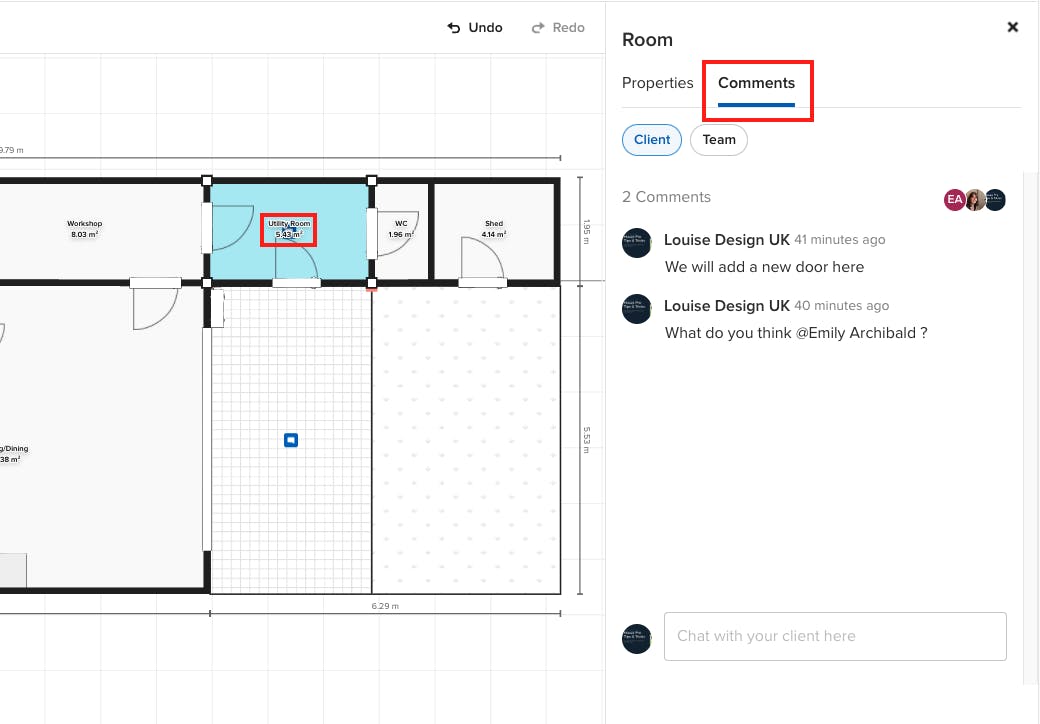Image resolution: width=1040 pixels, height=724 pixels.
Task: Click the '@Emily Archibald' mention
Action: pos(856,333)
